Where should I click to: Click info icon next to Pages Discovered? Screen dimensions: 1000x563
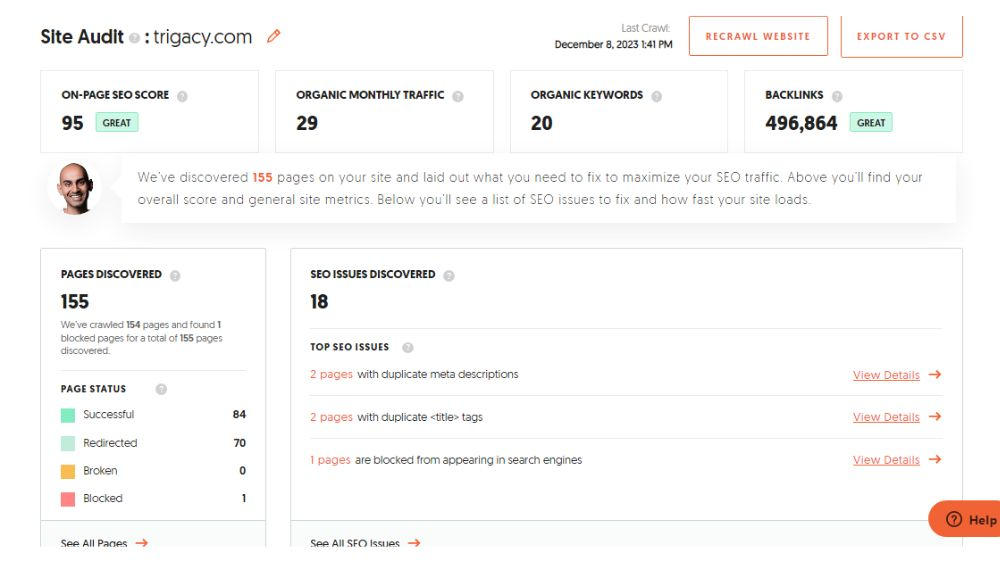point(175,275)
